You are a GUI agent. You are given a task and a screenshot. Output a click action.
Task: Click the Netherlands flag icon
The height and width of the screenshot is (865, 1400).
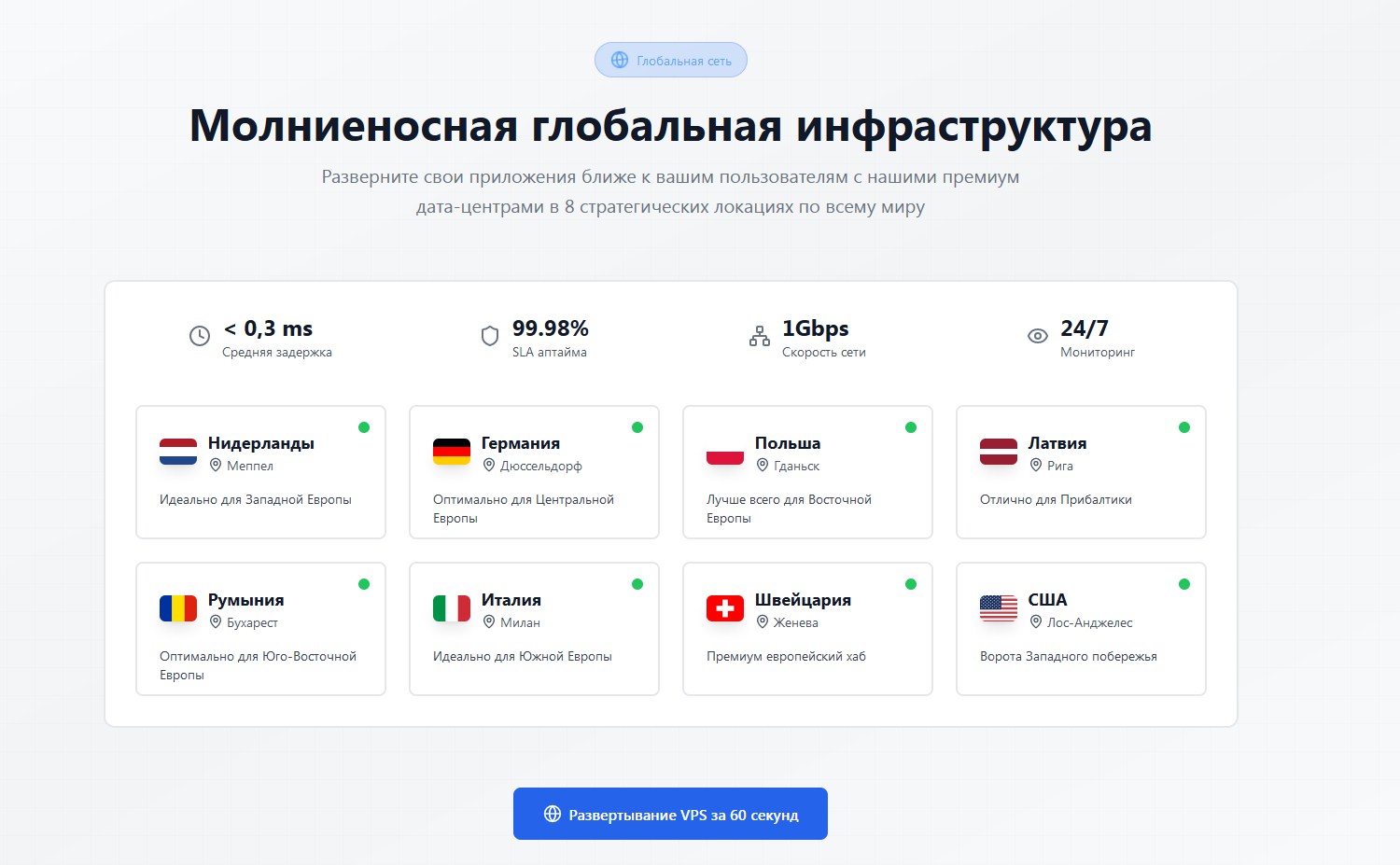[x=178, y=452]
